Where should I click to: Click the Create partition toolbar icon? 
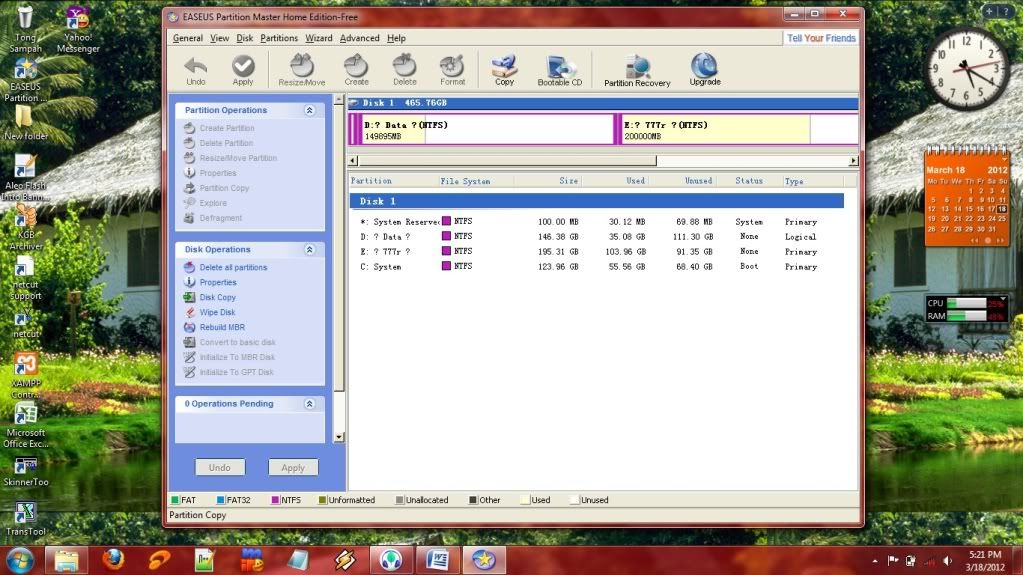pos(356,70)
